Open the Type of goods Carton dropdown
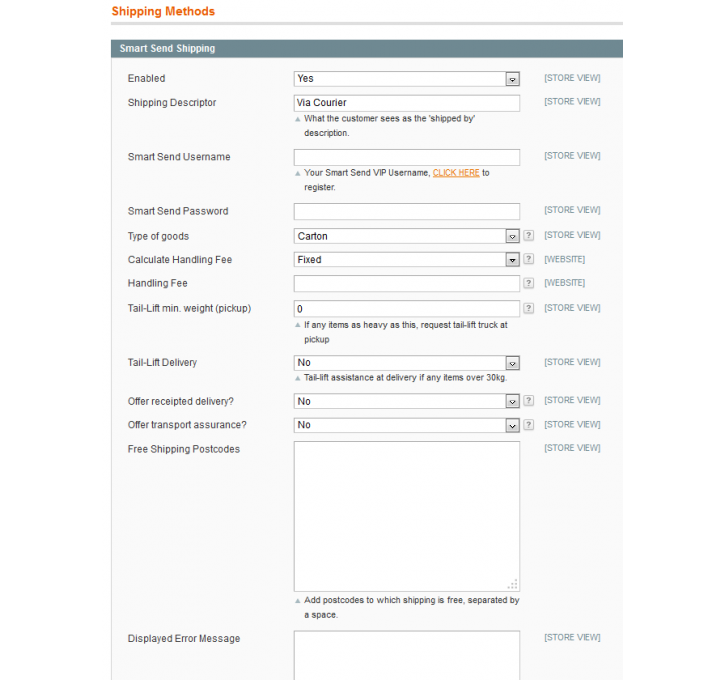 [x=406, y=236]
